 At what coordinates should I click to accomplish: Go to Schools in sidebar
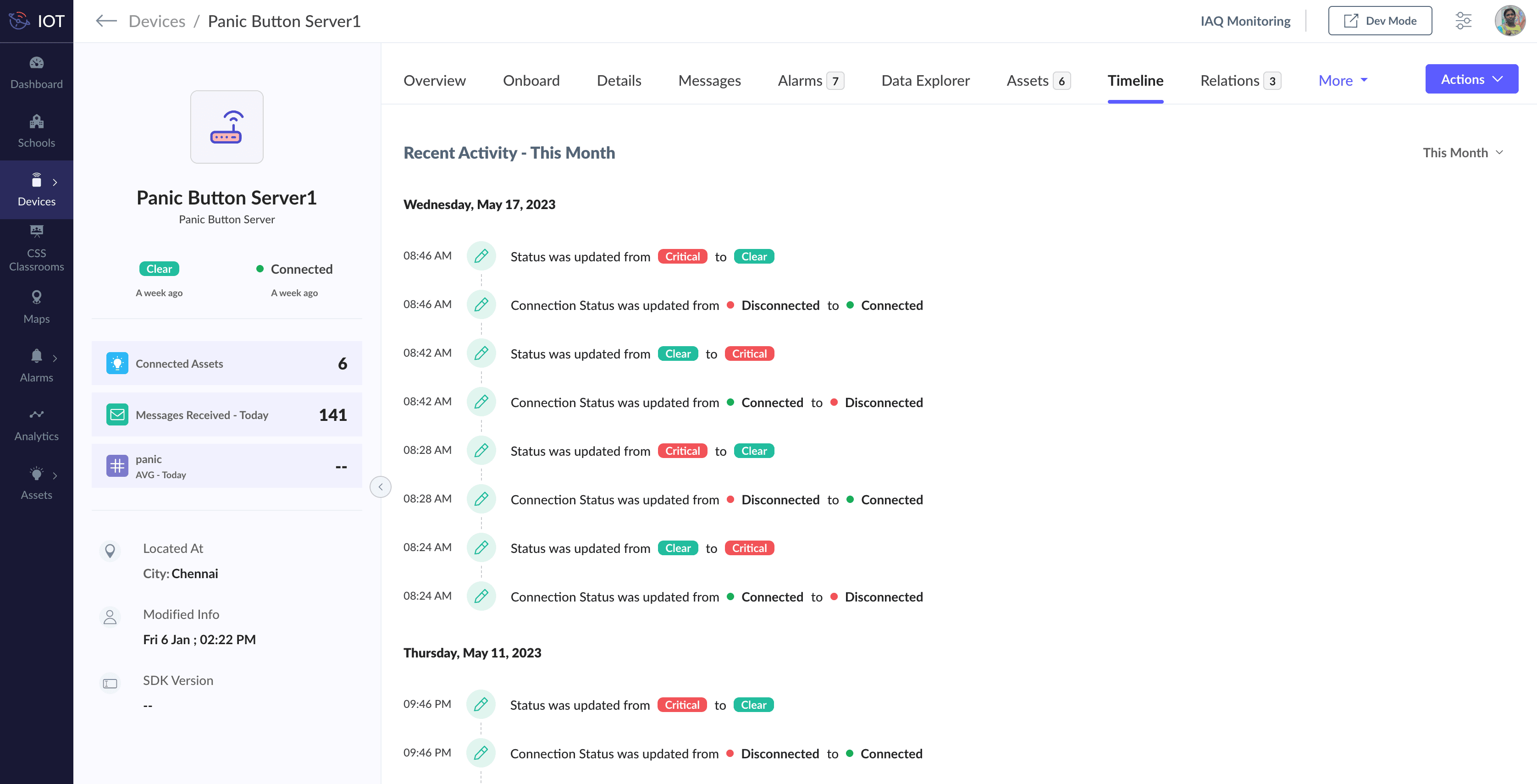pos(36,131)
